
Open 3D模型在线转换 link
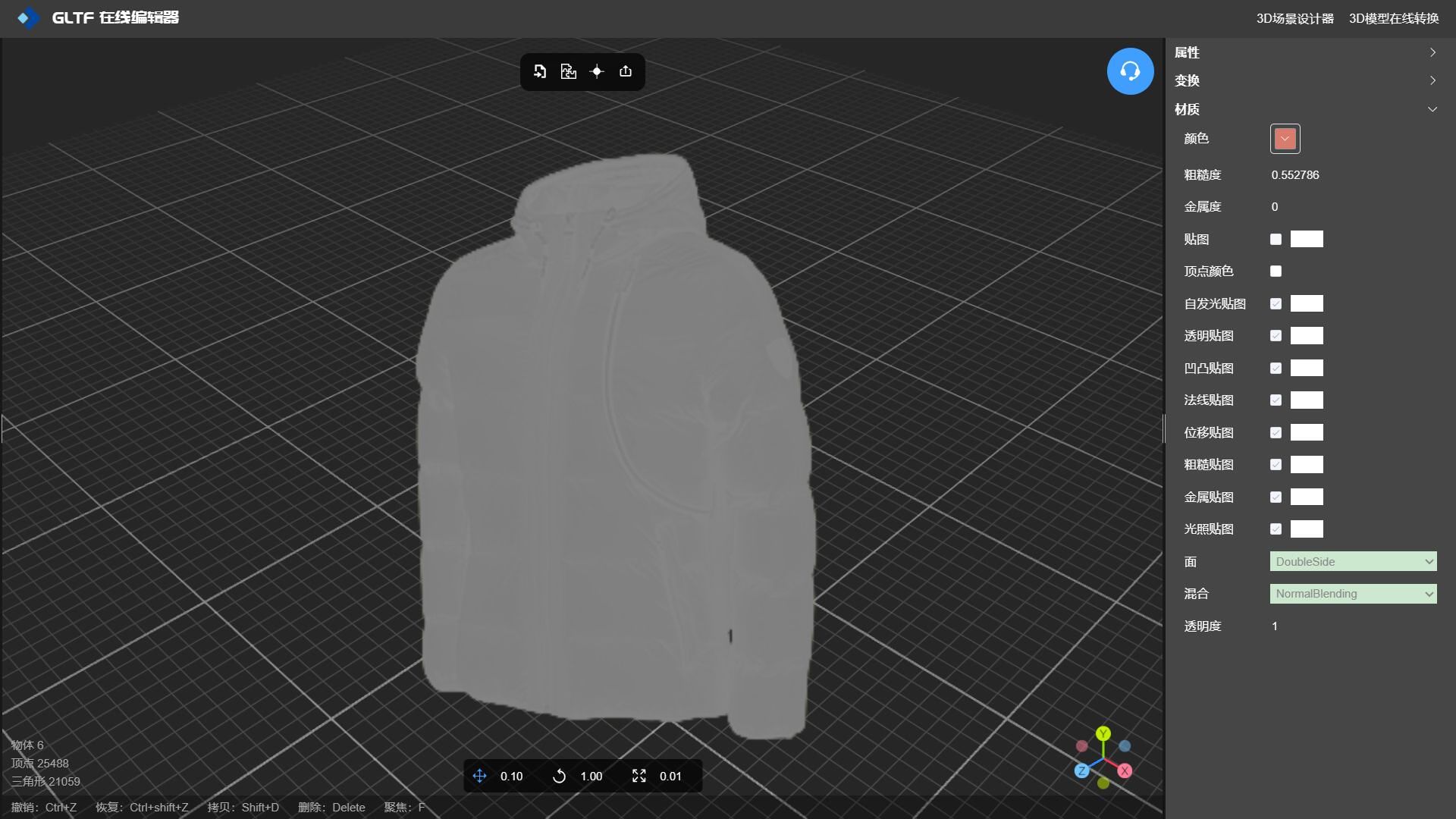1394,18
